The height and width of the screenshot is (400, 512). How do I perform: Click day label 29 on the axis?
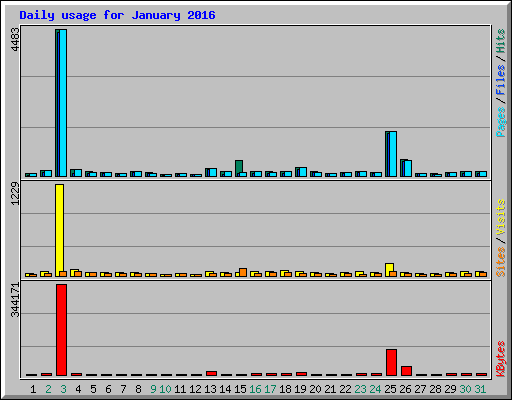point(450,389)
